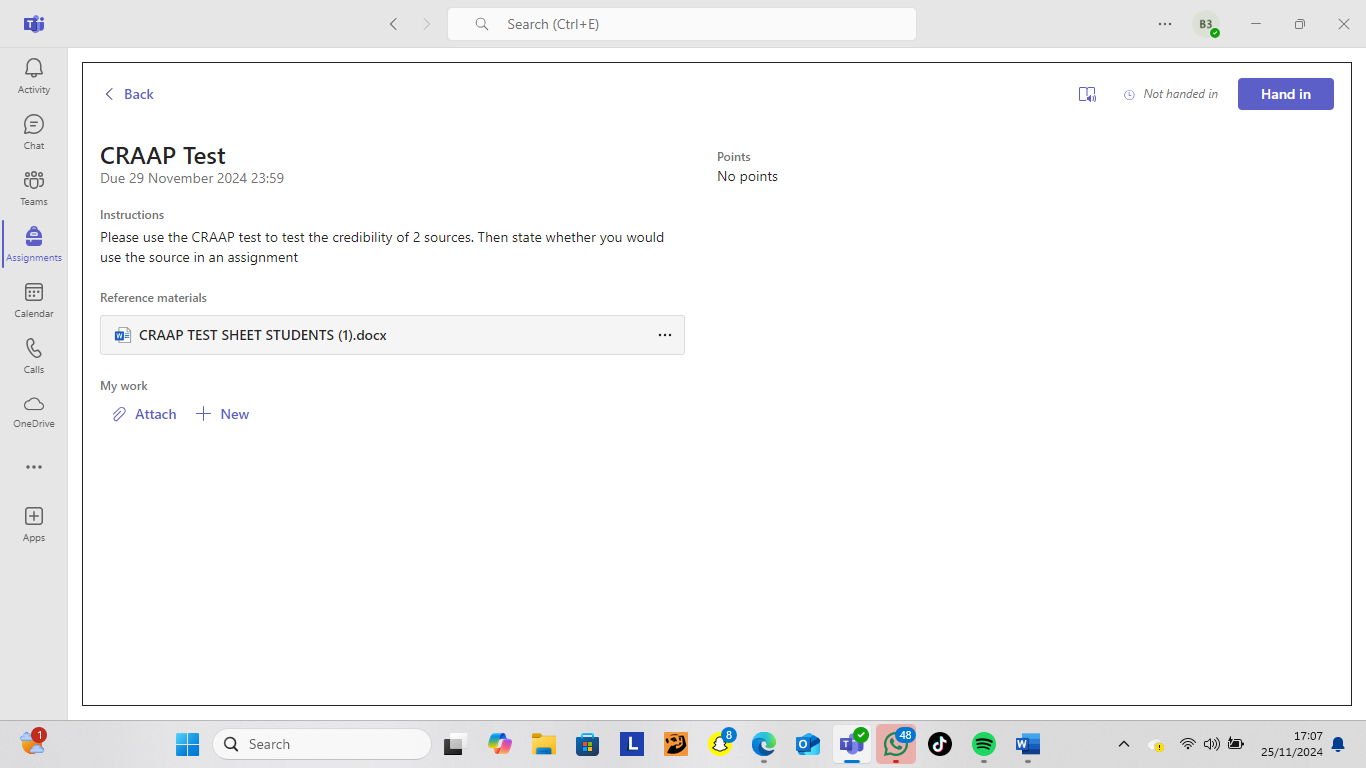Click the Windows taskbar Search box
The image size is (1366, 768).
point(322,744)
